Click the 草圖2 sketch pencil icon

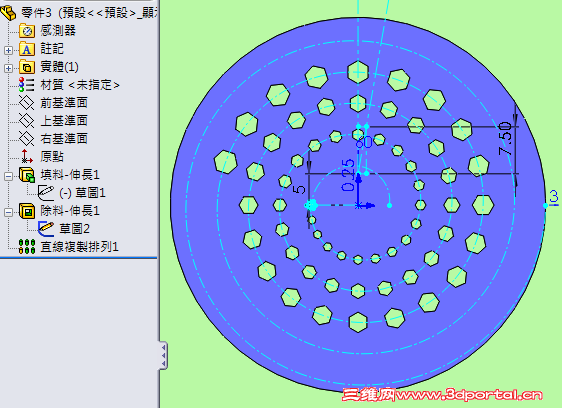coord(46,229)
